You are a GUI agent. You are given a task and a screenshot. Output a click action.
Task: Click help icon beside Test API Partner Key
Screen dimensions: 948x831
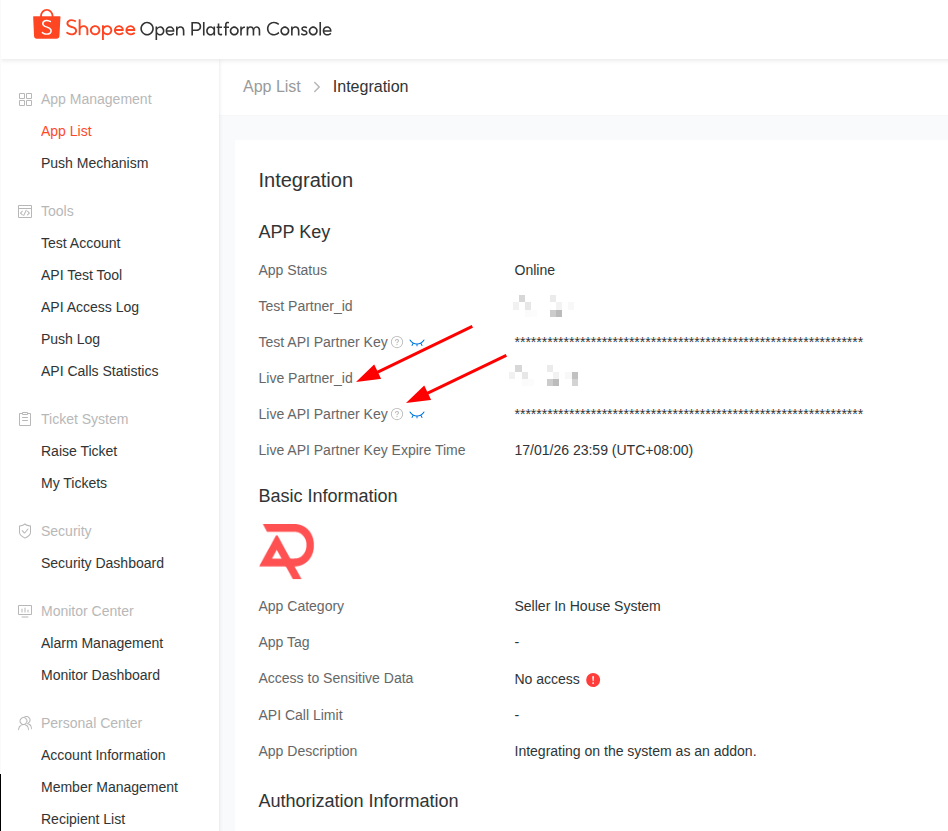(397, 342)
